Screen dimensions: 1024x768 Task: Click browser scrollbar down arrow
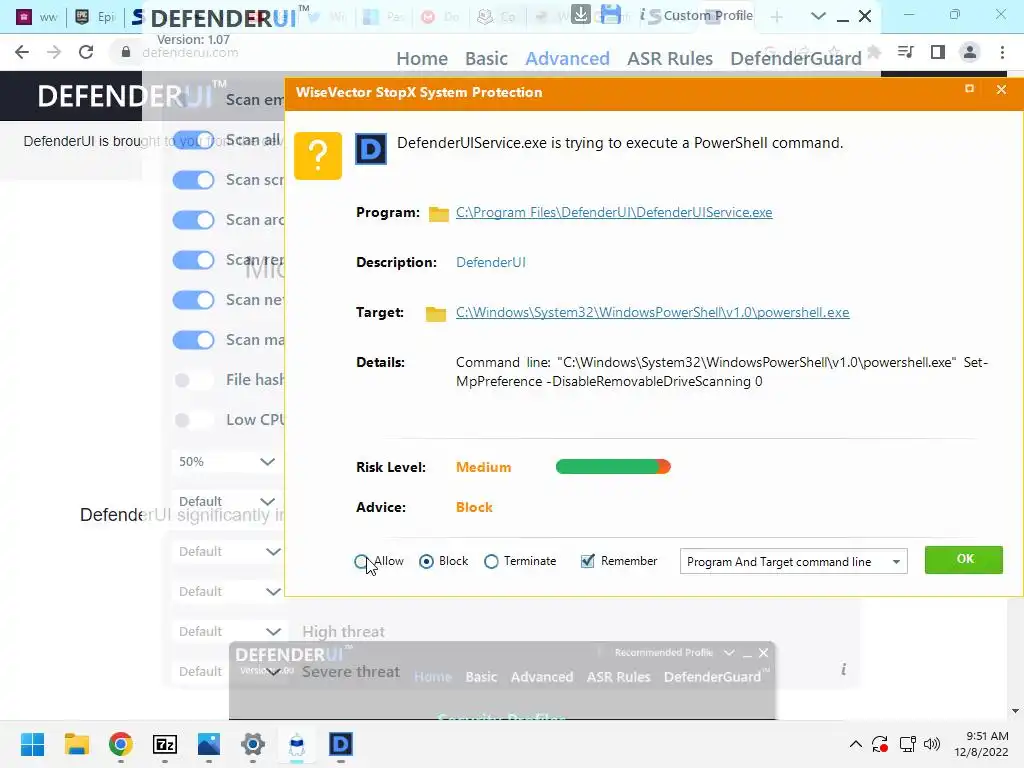click(x=1015, y=711)
